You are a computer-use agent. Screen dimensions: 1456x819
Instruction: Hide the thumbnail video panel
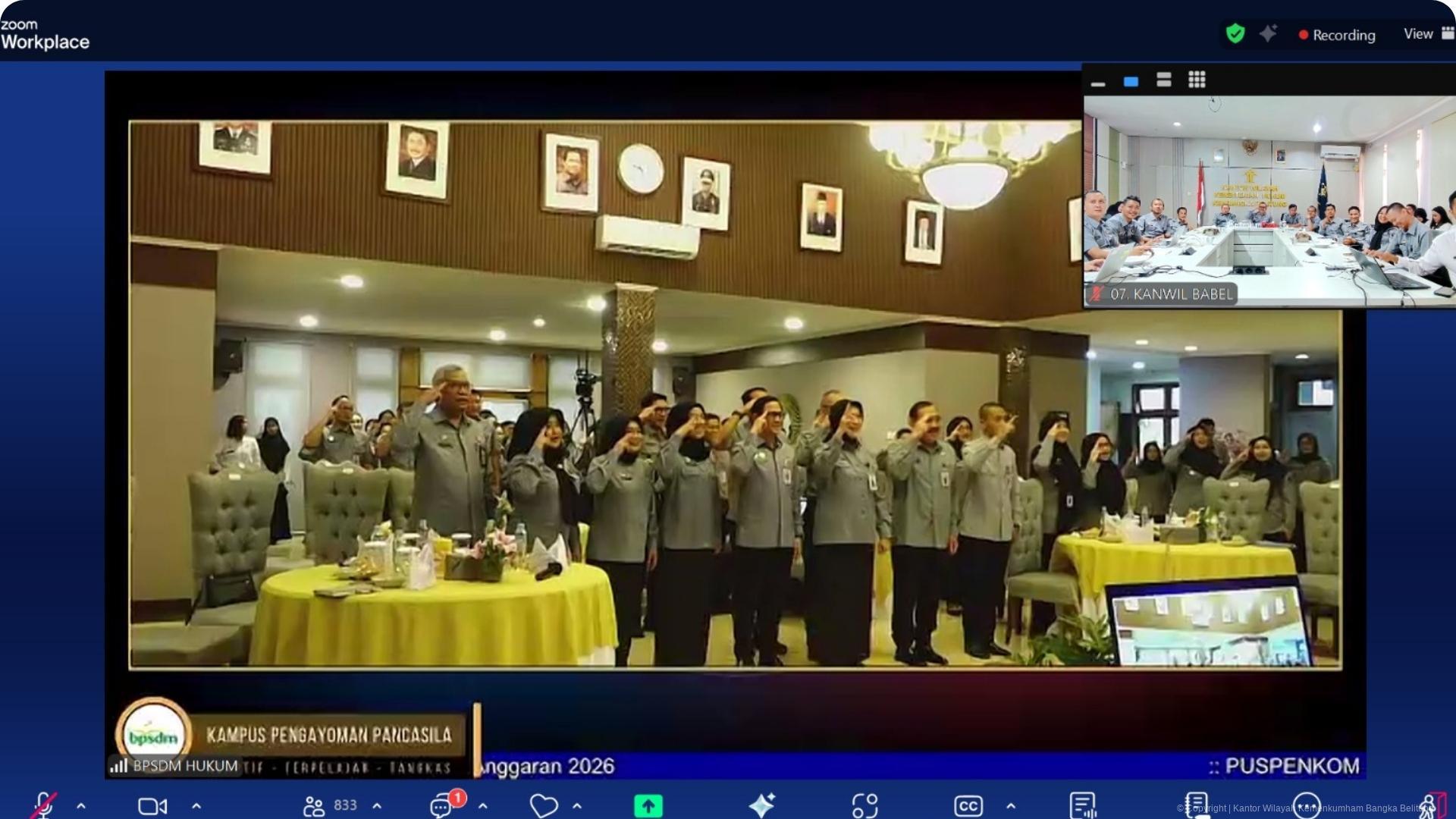(1097, 81)
